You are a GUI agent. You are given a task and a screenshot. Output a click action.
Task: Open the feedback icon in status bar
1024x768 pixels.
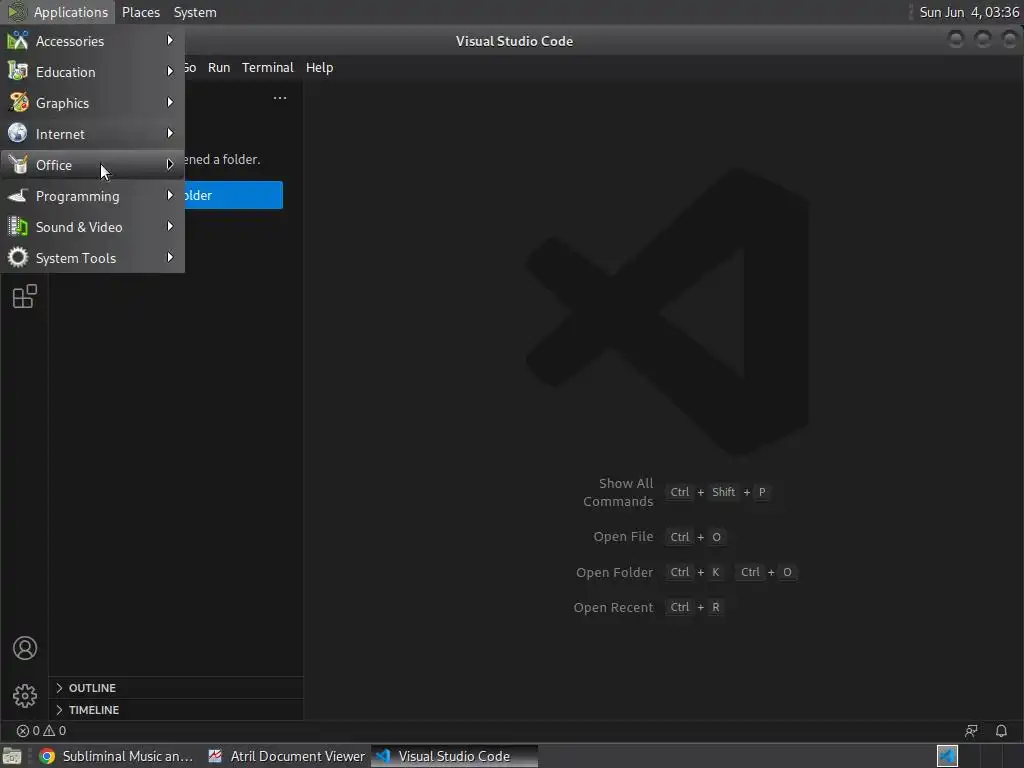point(971,731)
